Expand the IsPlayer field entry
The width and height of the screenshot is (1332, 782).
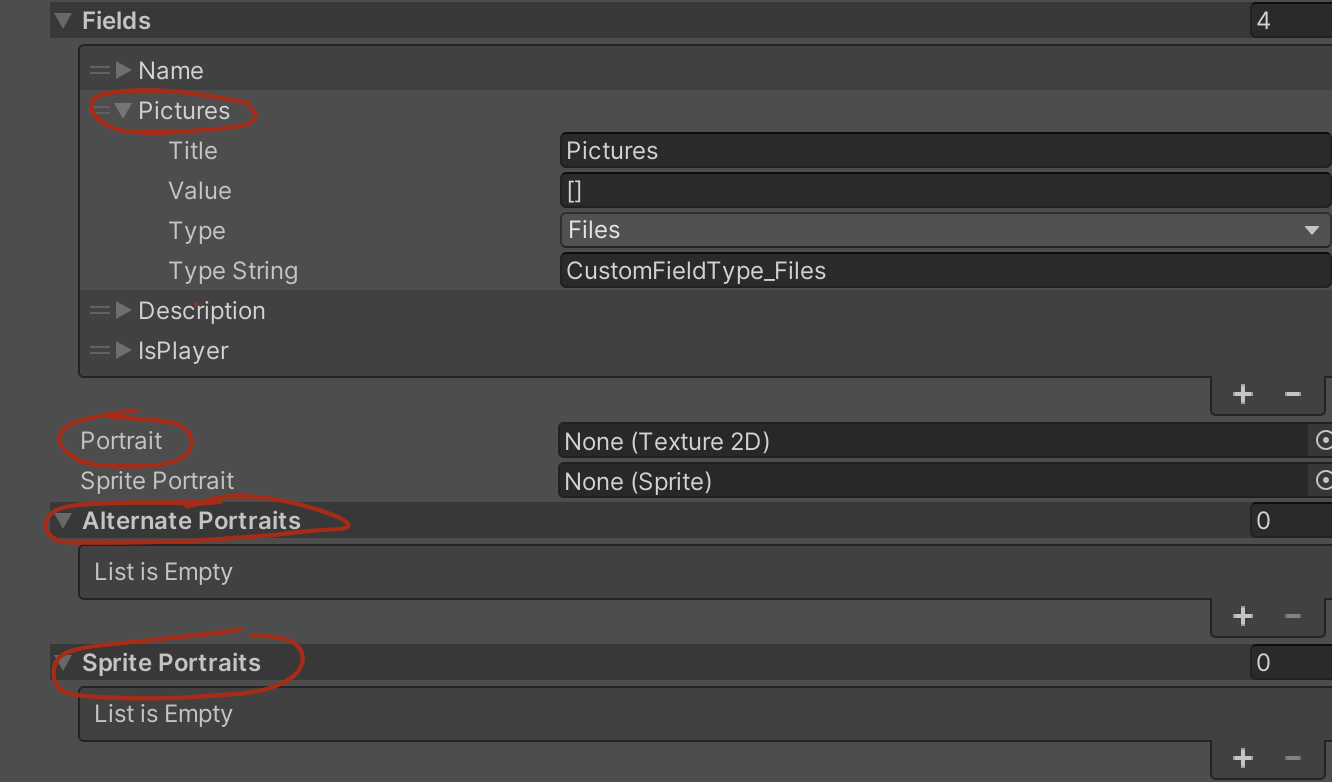tap(124, 350)
